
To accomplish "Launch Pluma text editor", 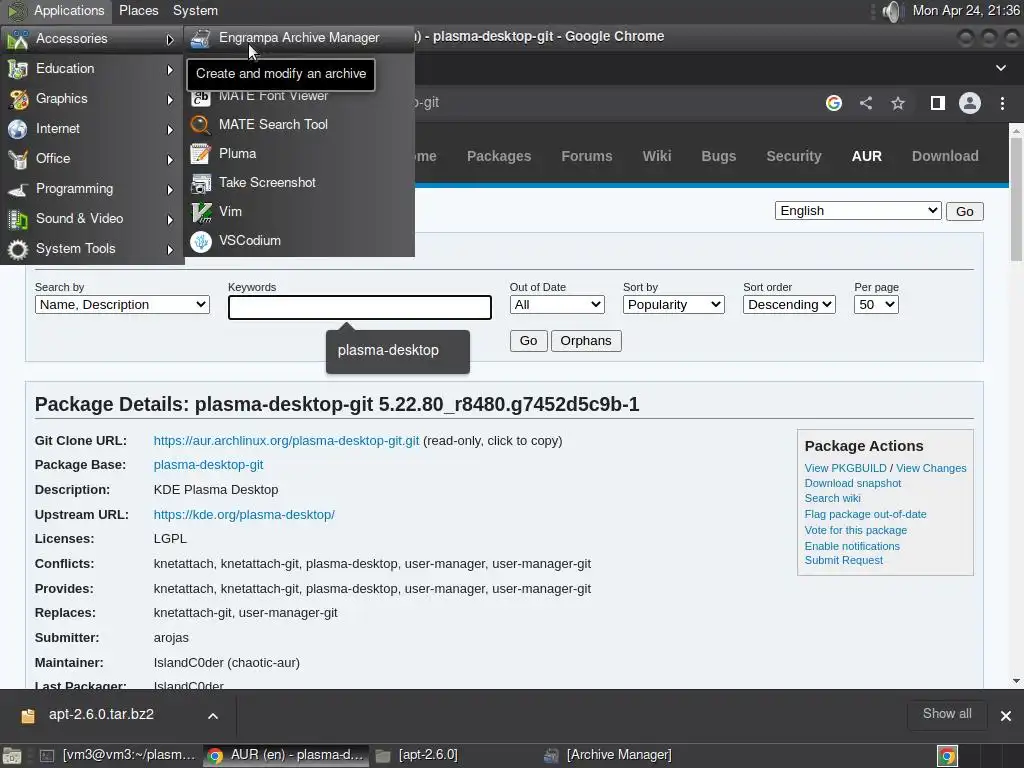I will (x=299, y=153).
